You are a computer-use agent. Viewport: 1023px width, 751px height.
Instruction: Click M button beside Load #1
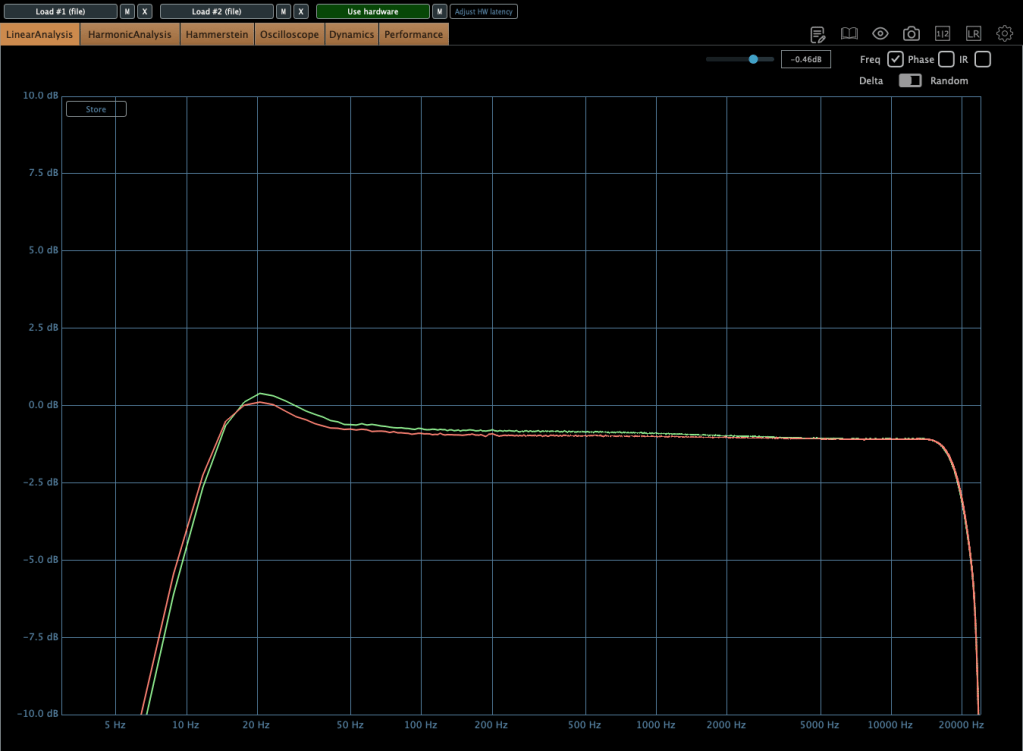pyautogui.click(x=127, y=12)
